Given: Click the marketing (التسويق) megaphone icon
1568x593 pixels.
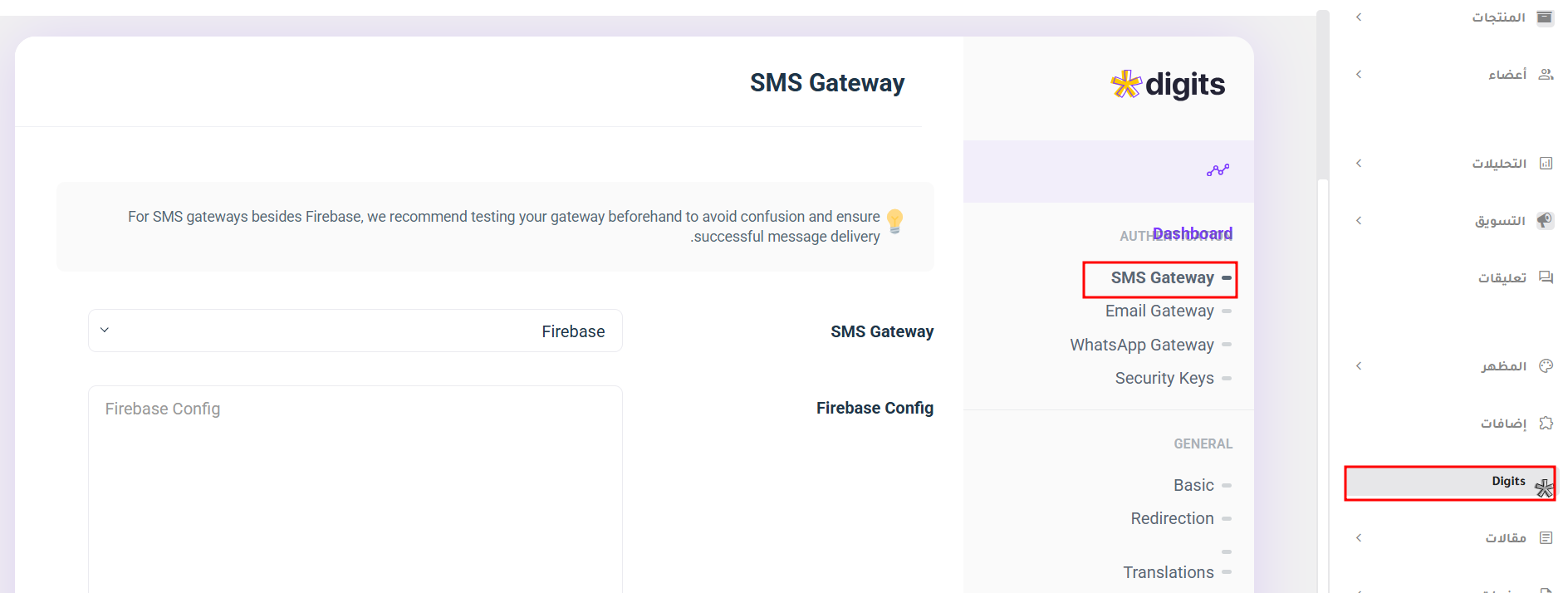Looking at the screenshot, I should point(1545,220).
